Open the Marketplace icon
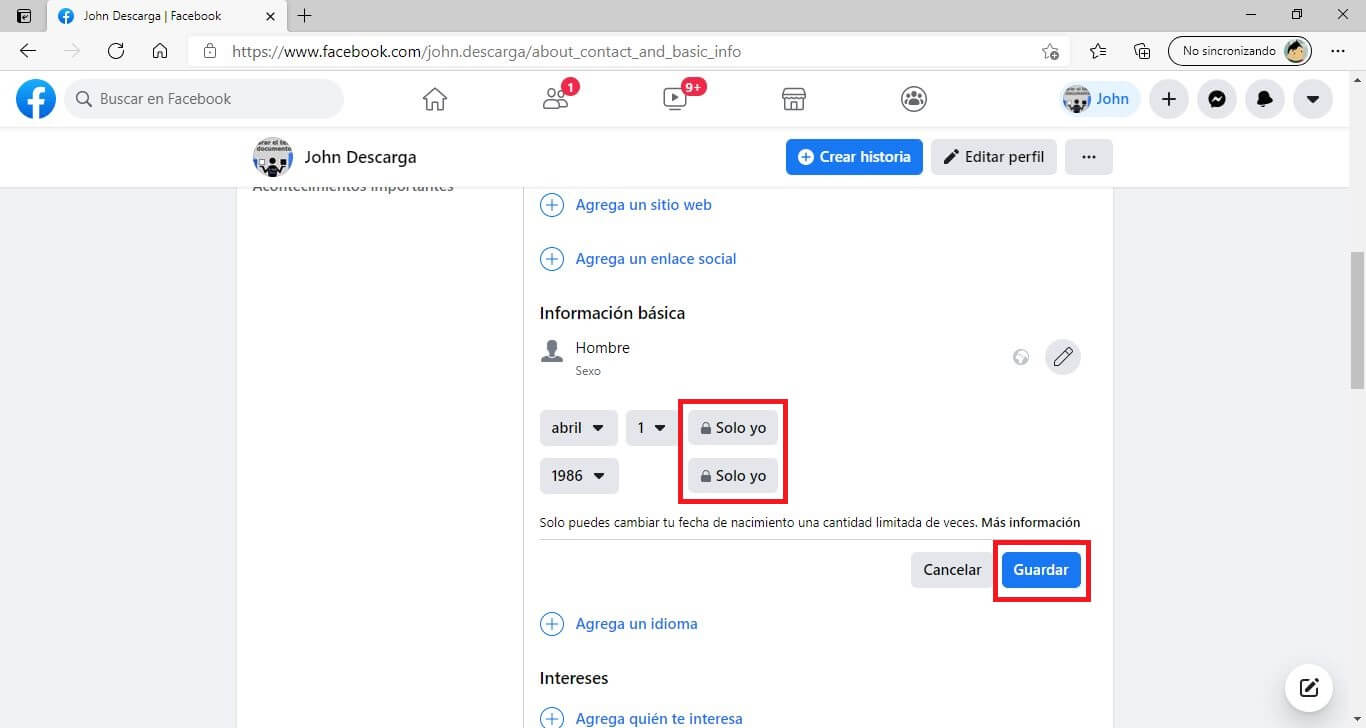Viewport: 1366px width, 728px height. click(794, 99)
